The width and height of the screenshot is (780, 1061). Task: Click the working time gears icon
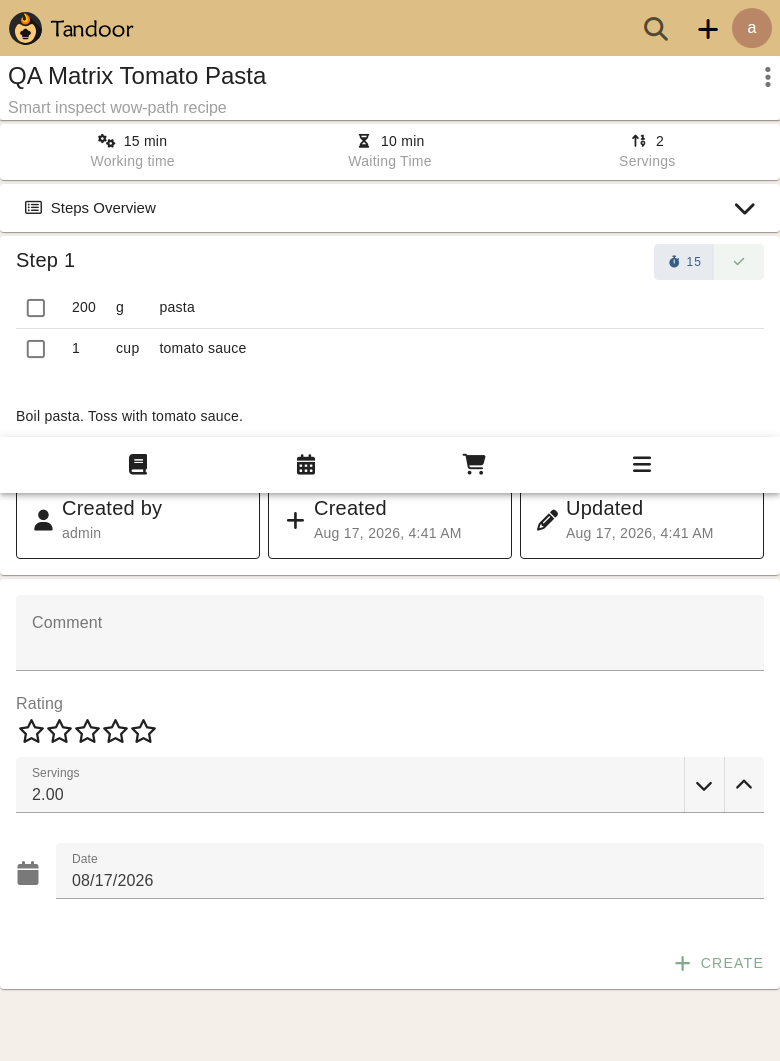point(106,141)
